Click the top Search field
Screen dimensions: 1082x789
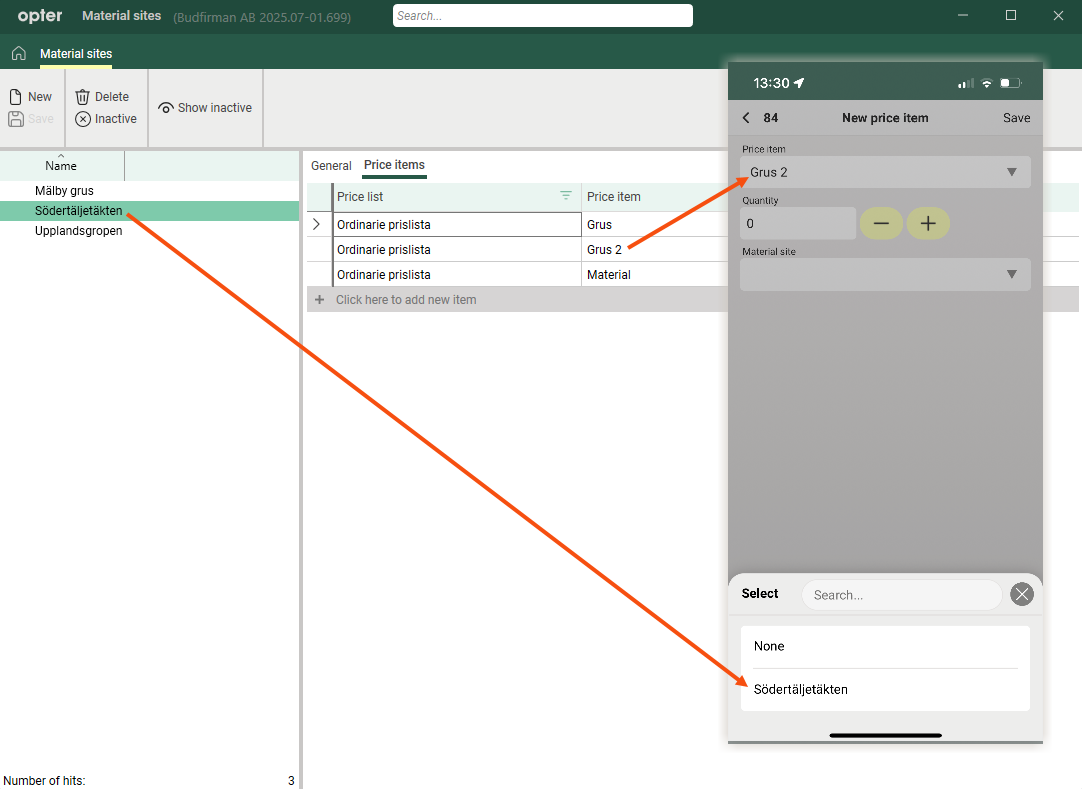[x=542, y=16]
